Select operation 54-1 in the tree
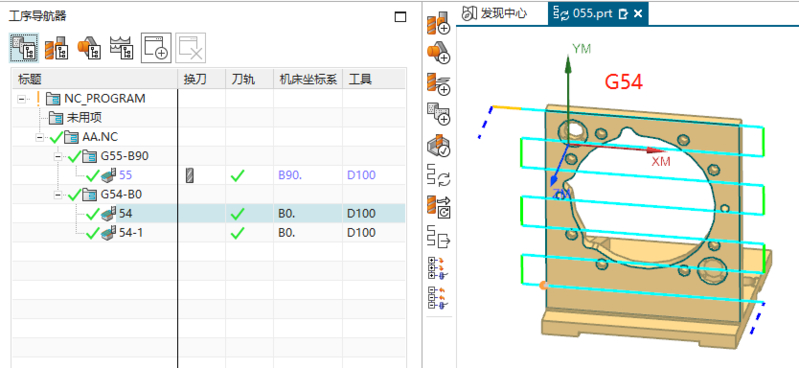The height and width of the screenshot is (368, 799). click(x=130, y=233)
